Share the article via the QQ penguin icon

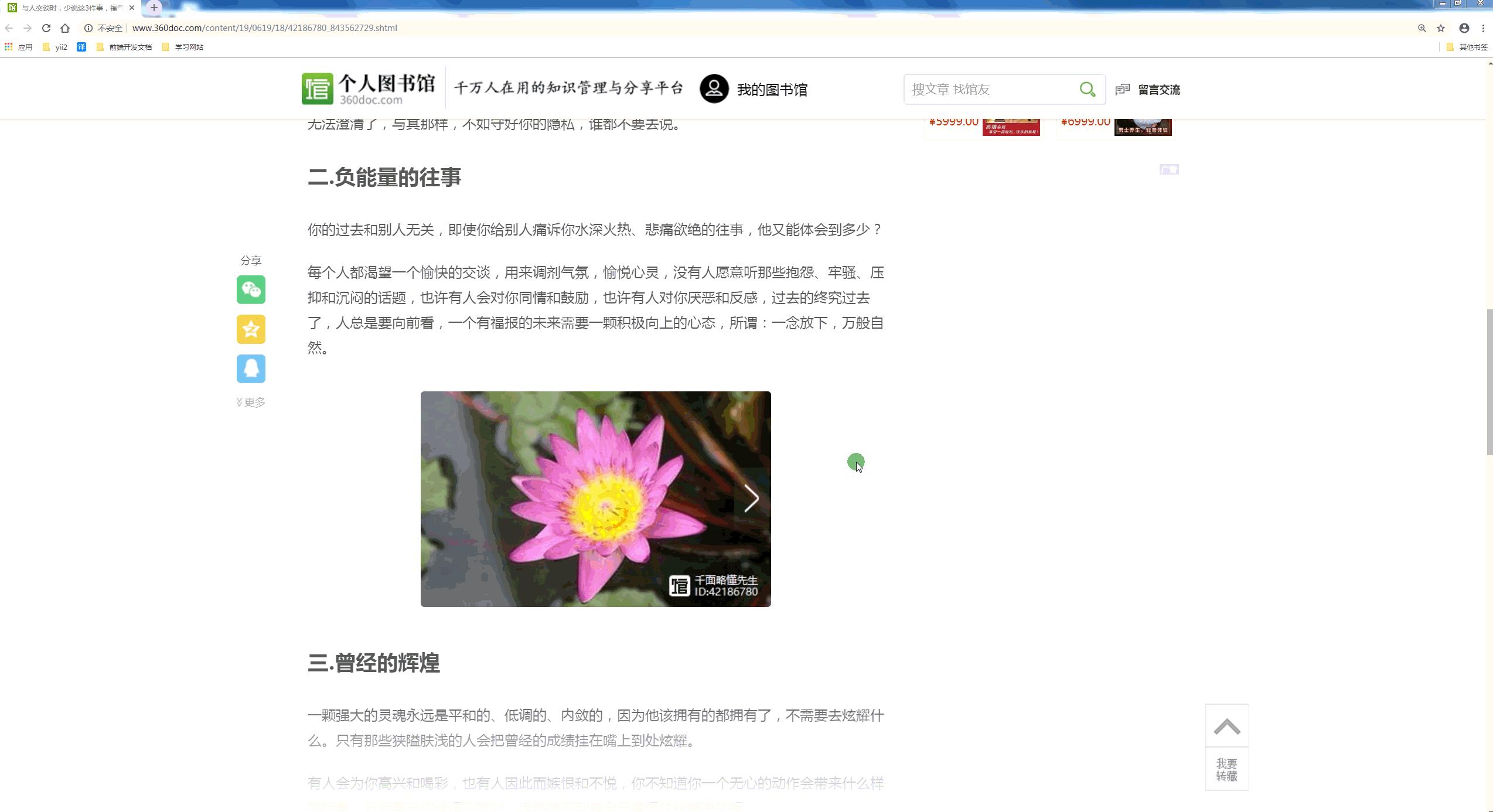(250, 369)
